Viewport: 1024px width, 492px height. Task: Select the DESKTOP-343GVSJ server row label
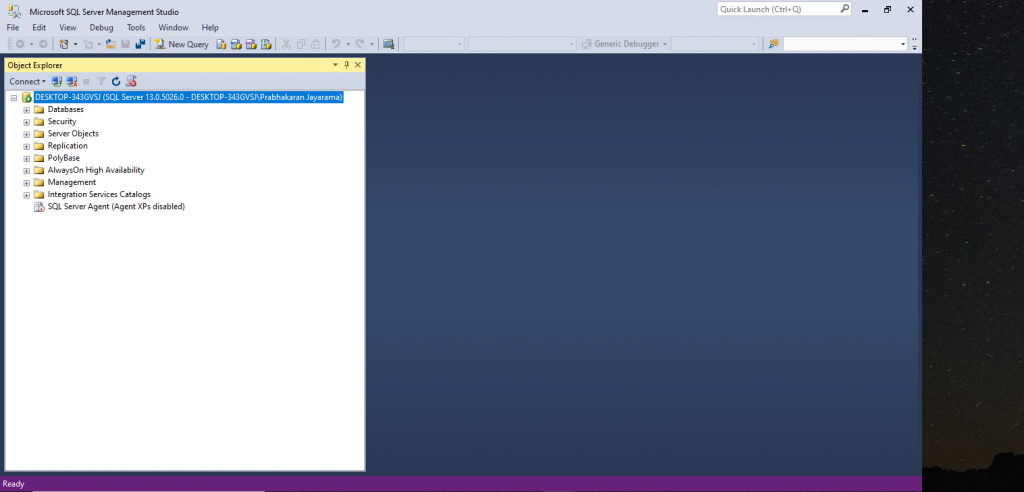(x=189, y=97)
